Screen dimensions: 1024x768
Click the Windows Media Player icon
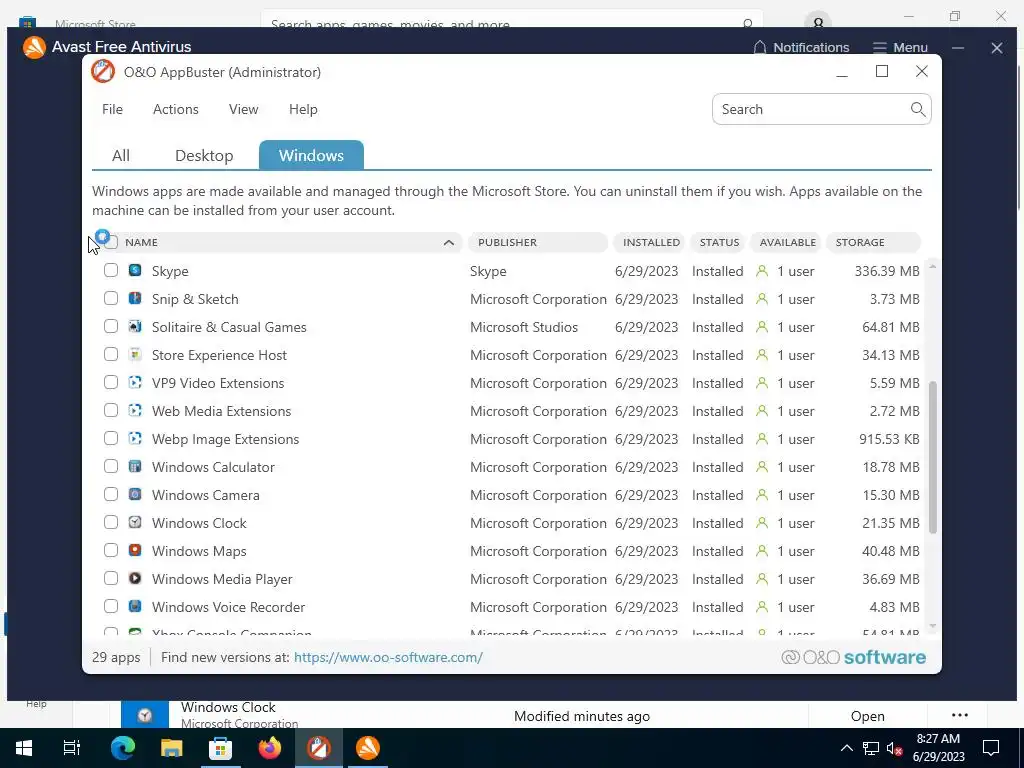click(135, 579)
